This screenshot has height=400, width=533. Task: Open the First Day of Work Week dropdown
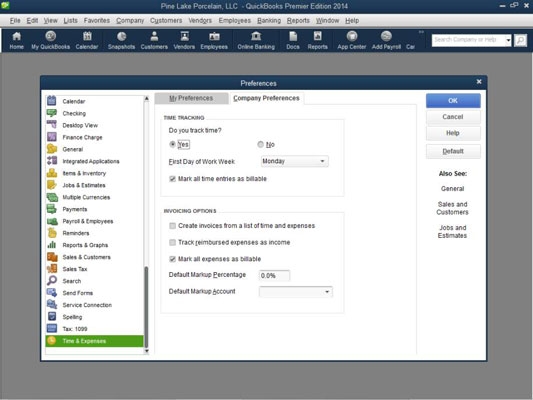tap(294, 161)
